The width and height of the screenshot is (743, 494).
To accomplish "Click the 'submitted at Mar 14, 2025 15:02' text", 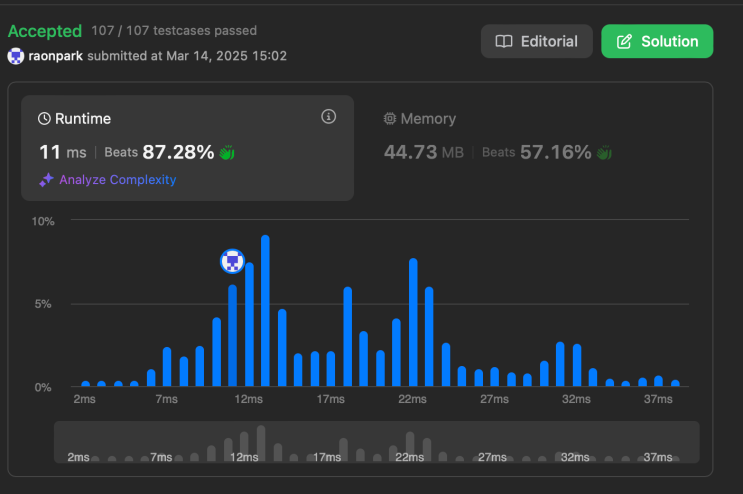I will pos(187,56).
